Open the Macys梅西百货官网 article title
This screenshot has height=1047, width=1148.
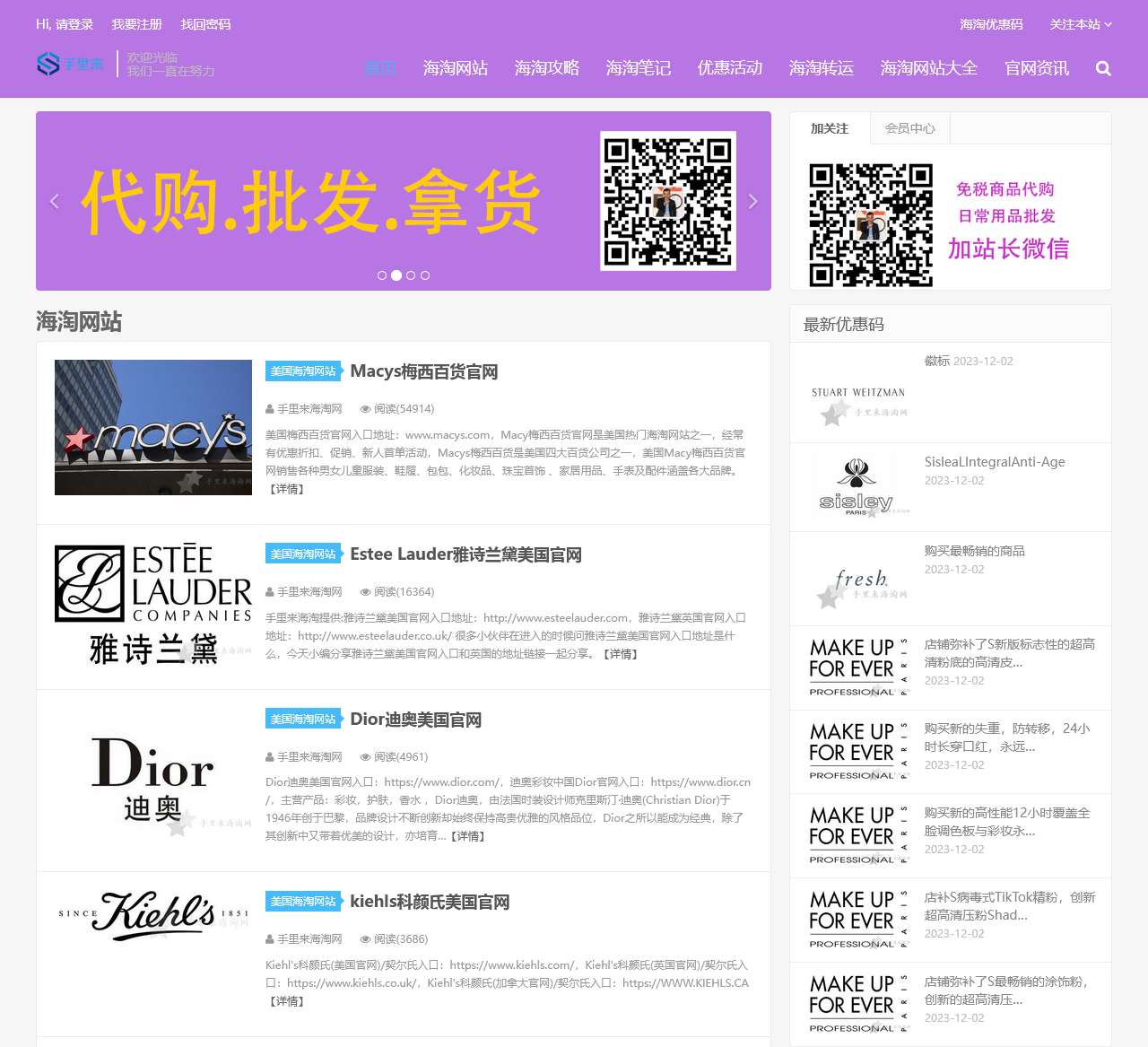[x=424, y=371]
